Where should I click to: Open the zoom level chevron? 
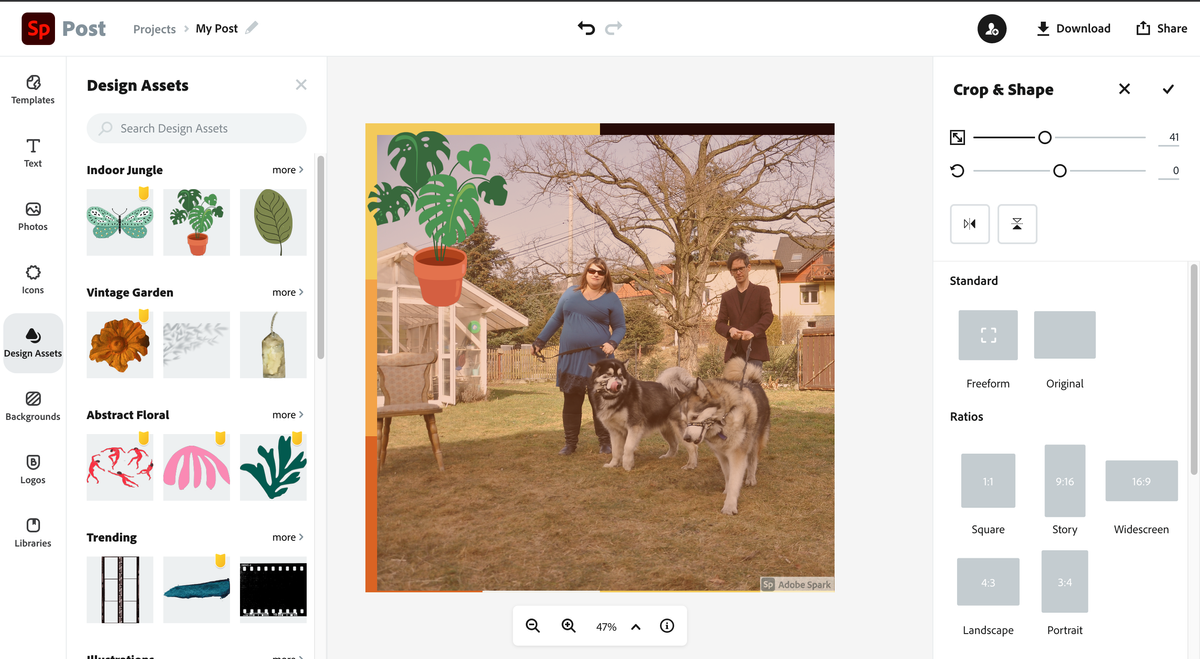636,625
